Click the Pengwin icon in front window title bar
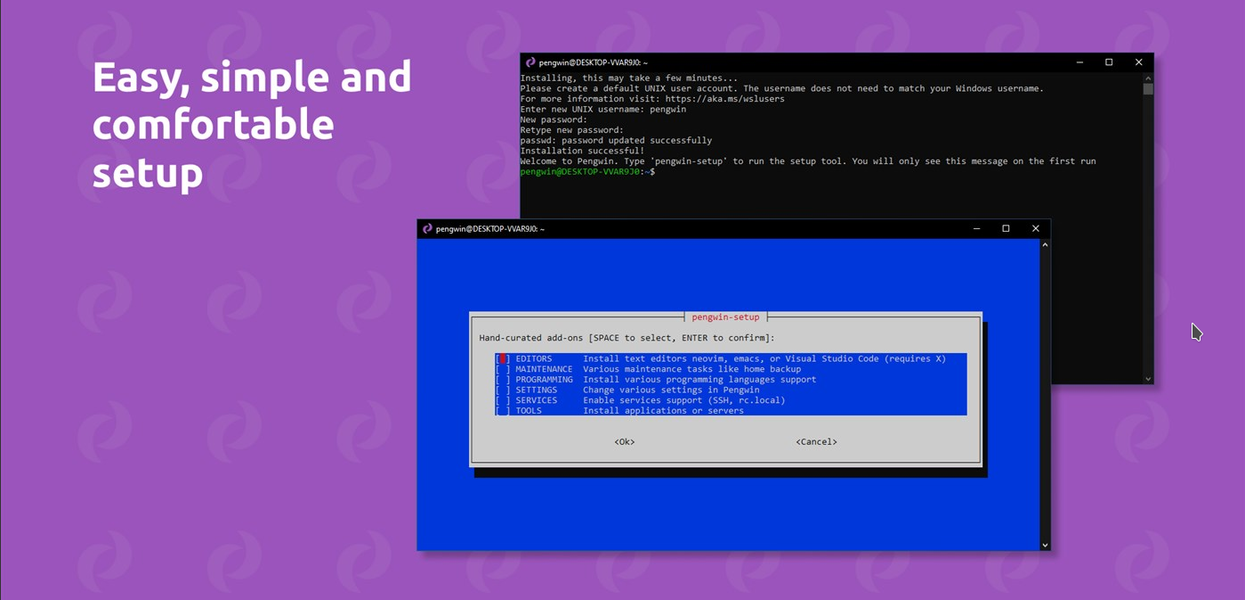Screen dimensions: 1245x600 (428, 229)
